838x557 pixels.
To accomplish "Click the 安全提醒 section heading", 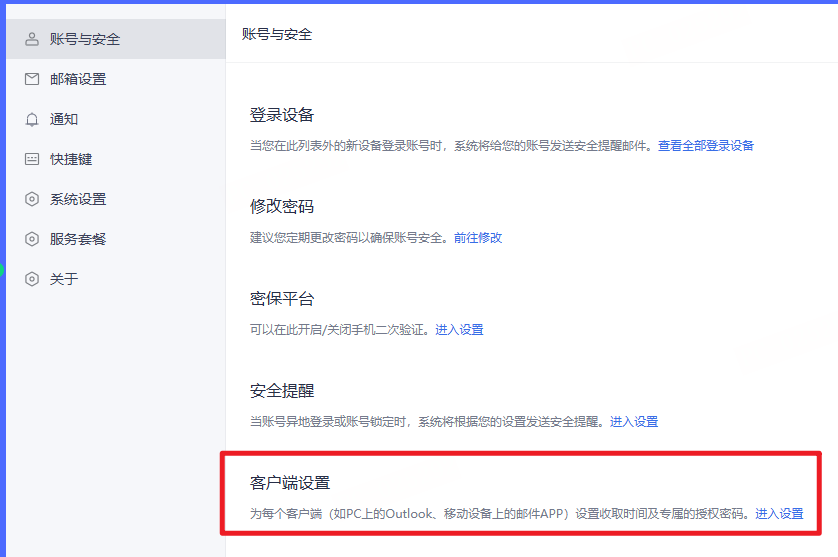I will click(x=282, y=391).
